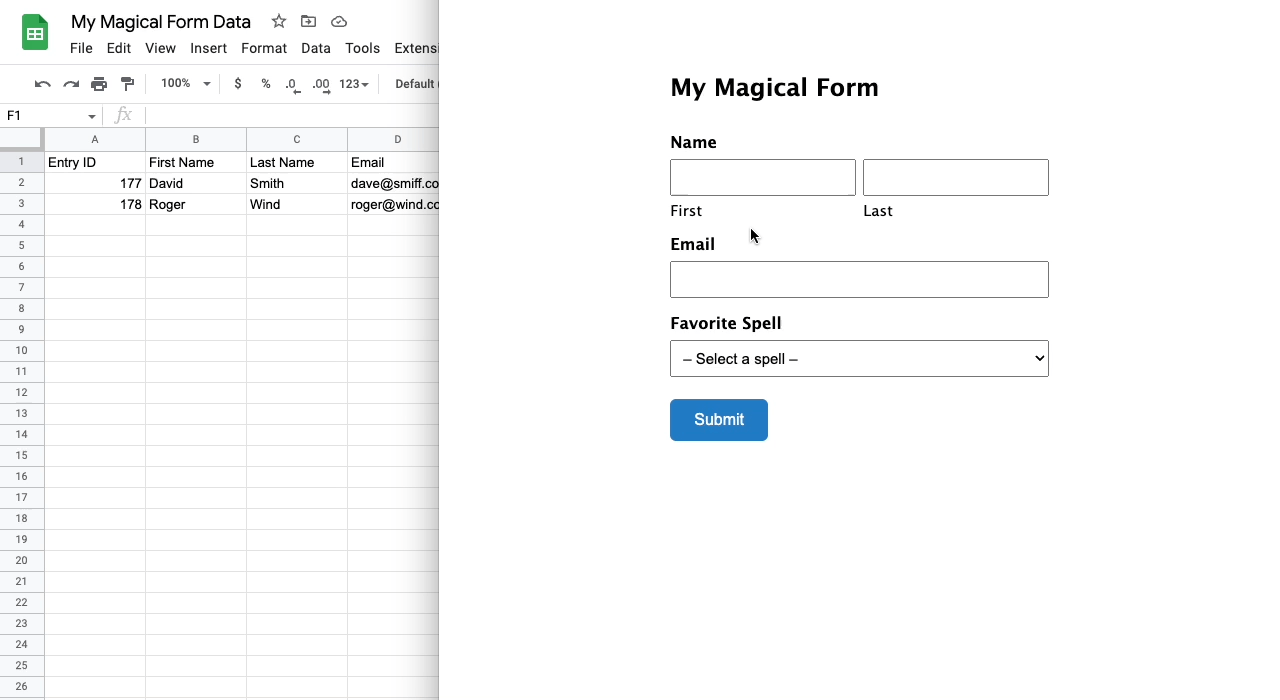Select row 10 header
This screenshot has height=700, width=1280.
coord(21,351)
